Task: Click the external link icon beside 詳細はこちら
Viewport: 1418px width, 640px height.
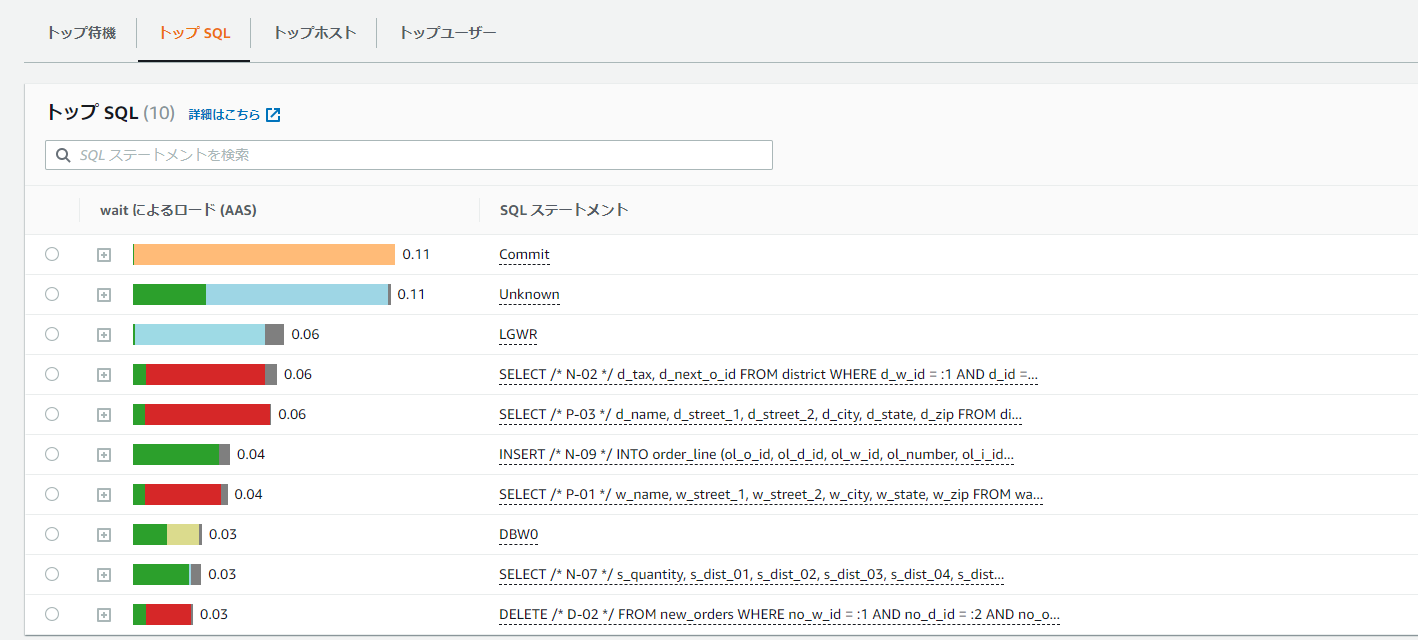Action: point(273,115)
